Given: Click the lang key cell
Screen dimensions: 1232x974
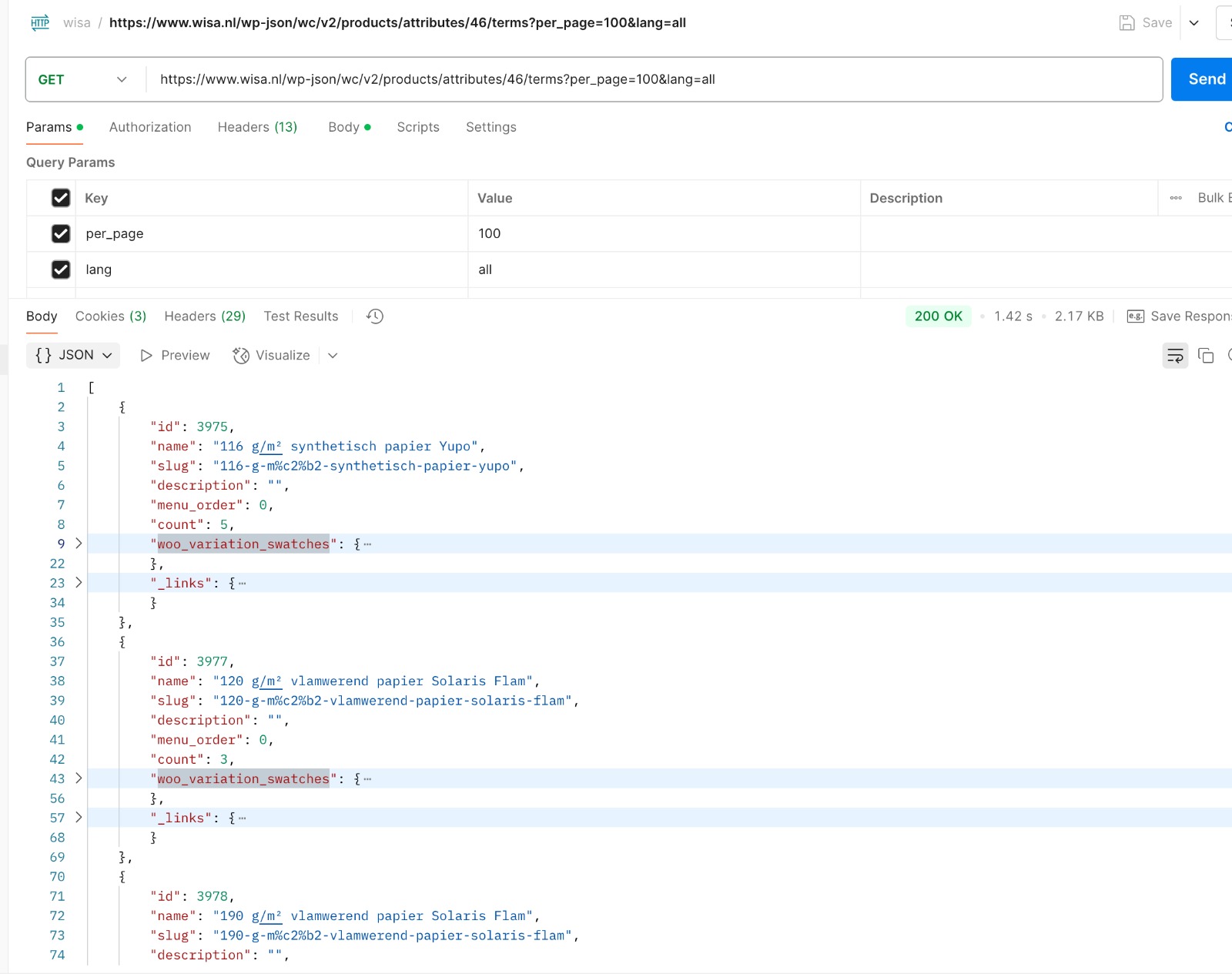Looking at the screenshot, I should pos(272,269).
